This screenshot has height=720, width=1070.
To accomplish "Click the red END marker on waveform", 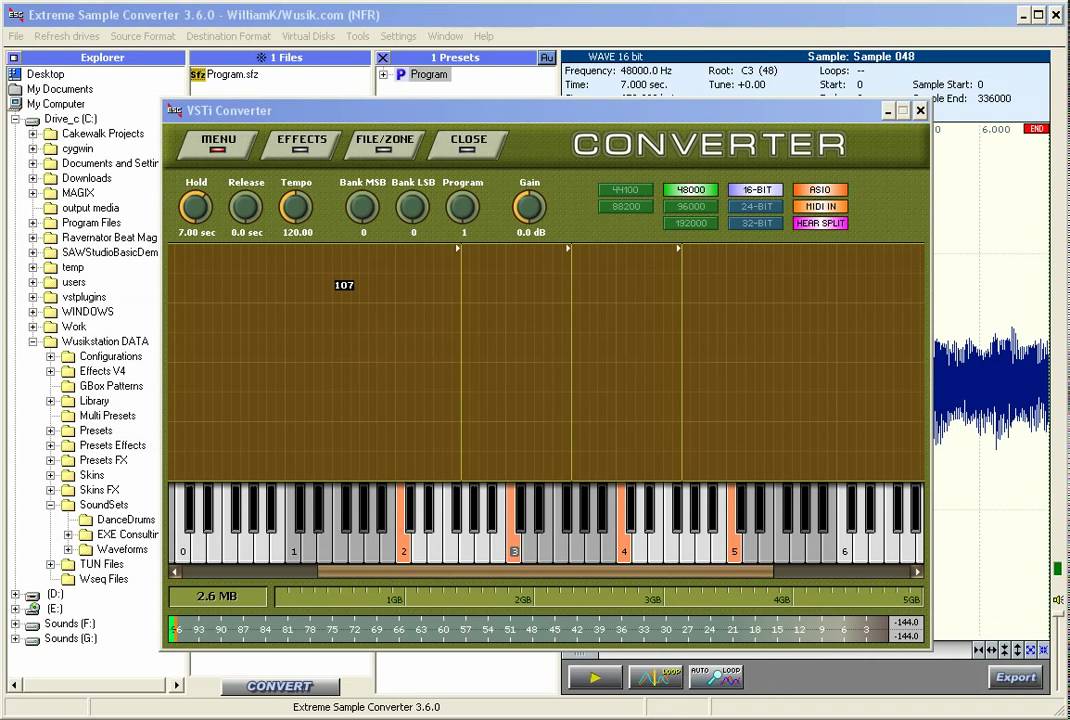I will click(x=1036, y=129).
